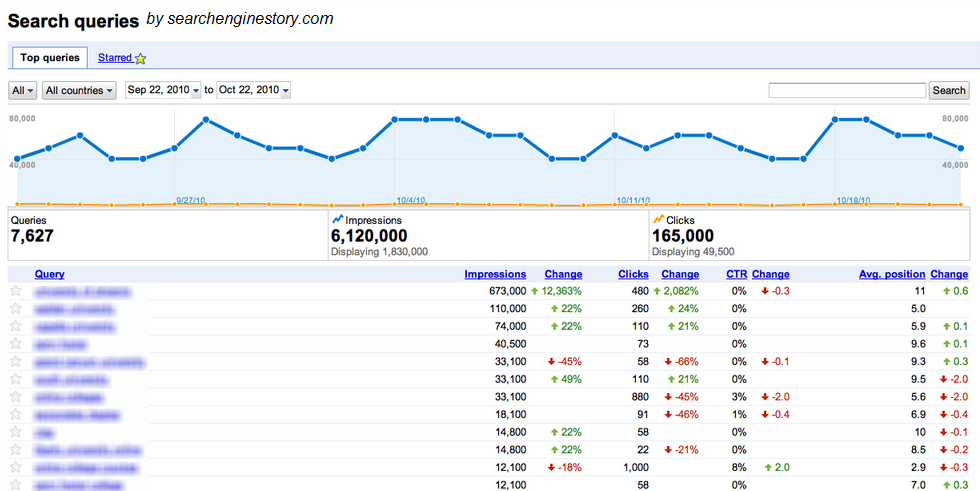Click the 8% CTR value
980x491 pixels.
point(739,467)
